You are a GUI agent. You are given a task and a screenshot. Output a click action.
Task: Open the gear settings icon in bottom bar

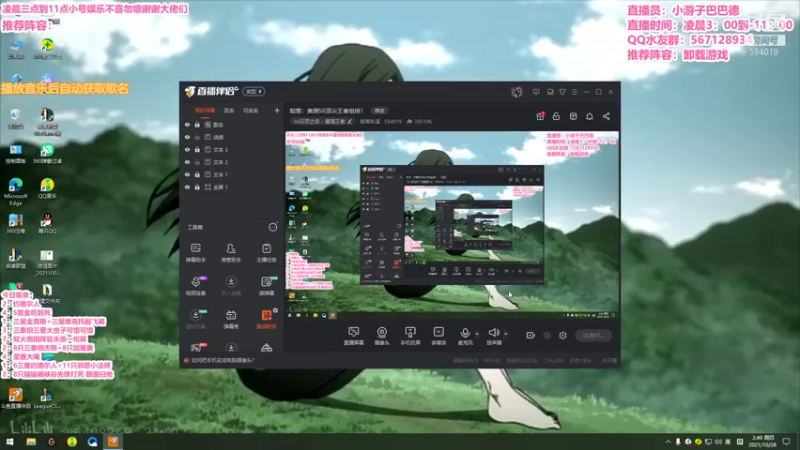(x=563, y=335)
